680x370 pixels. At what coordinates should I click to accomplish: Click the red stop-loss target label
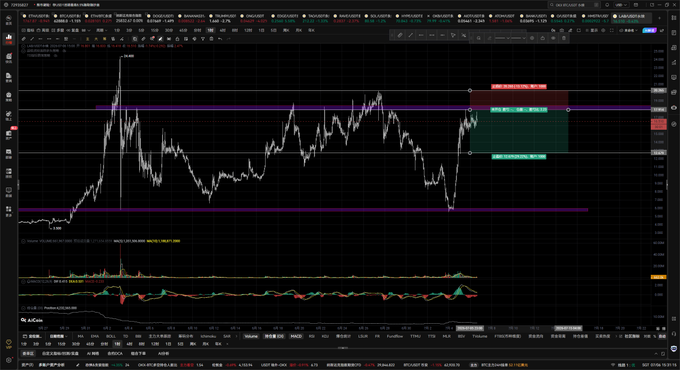519,86
